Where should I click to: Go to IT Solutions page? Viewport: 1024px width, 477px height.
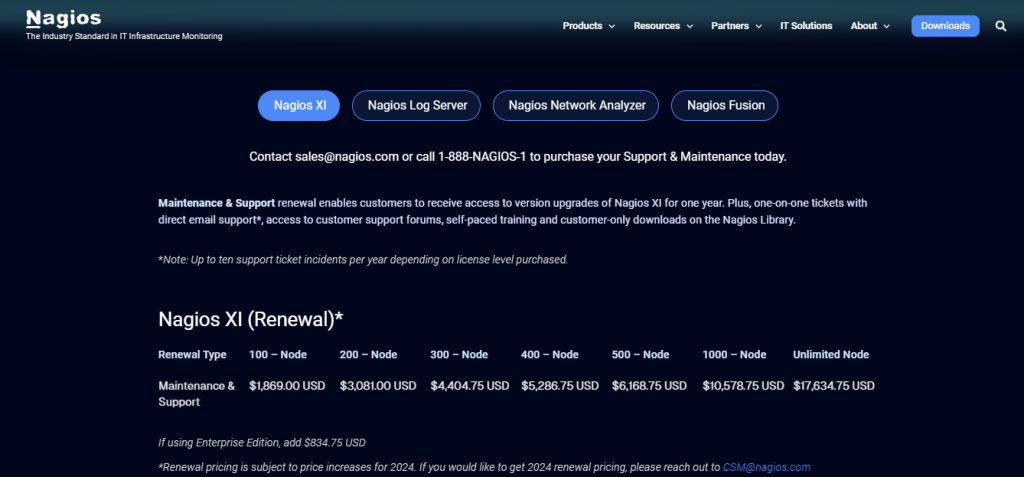coord(806,26)
